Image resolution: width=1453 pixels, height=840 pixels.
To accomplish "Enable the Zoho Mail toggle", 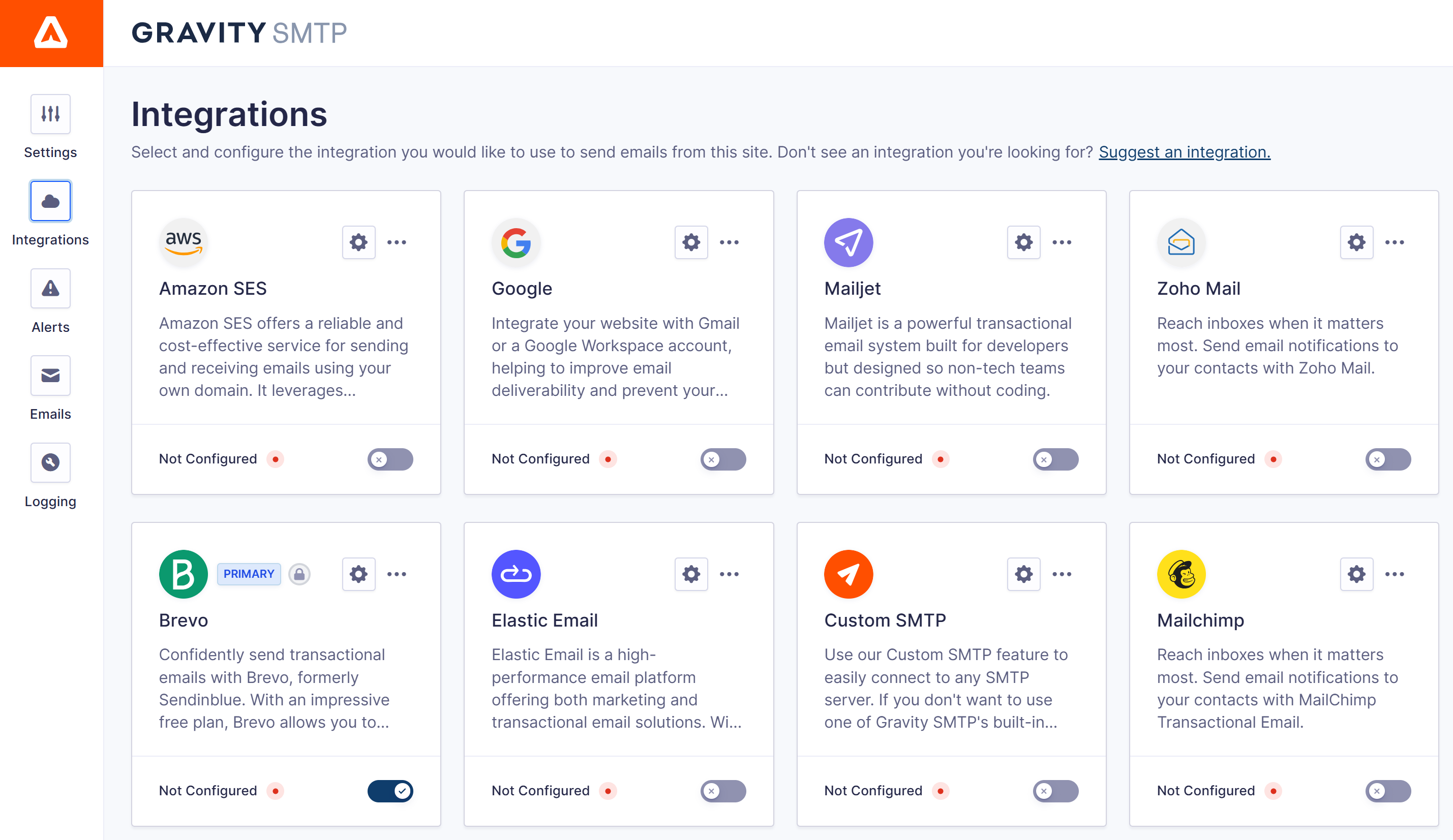I will point(1388,459).
